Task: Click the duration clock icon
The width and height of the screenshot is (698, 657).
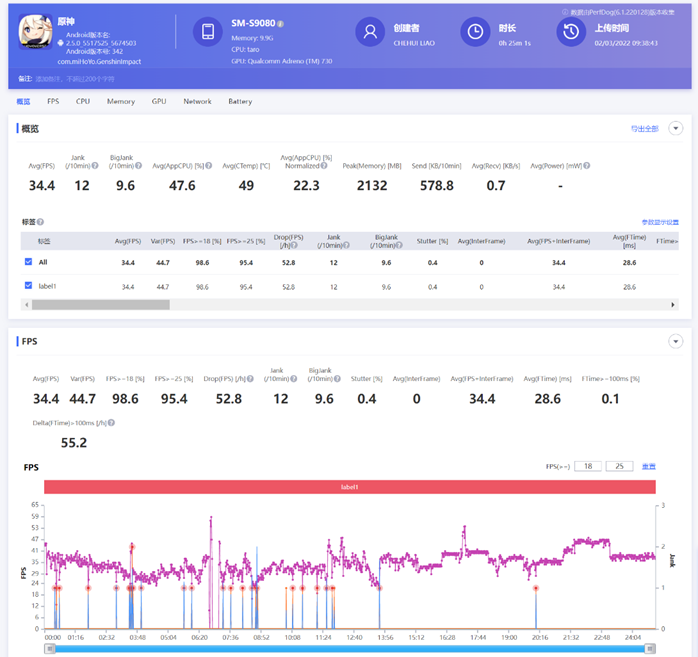Action: [474, 32]
